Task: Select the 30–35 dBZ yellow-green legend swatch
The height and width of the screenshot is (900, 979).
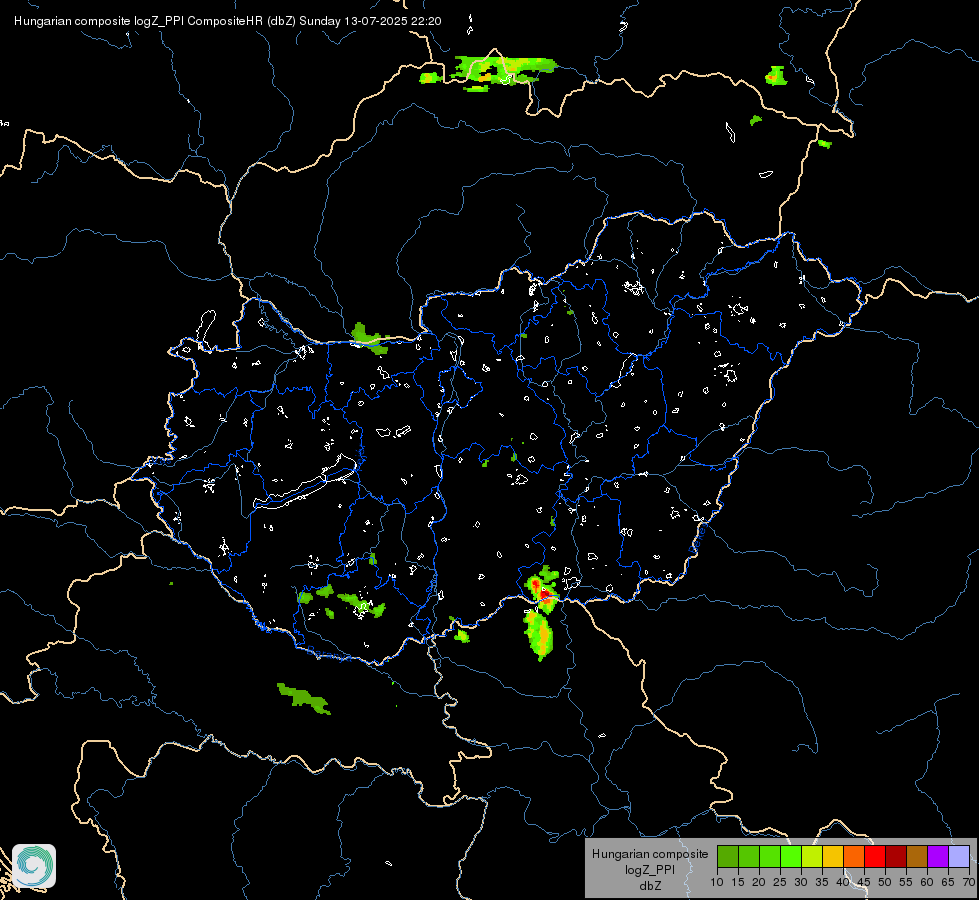Action: click(x=812, y=856)
